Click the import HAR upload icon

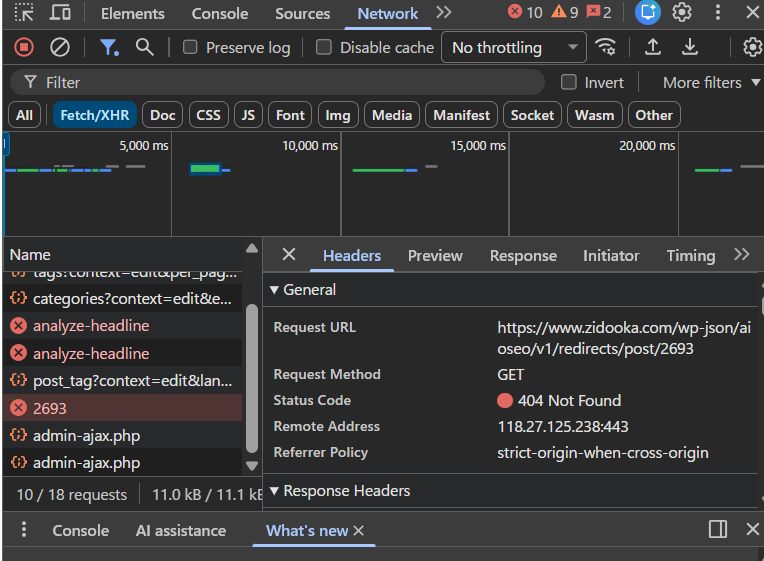pos(653,47)
